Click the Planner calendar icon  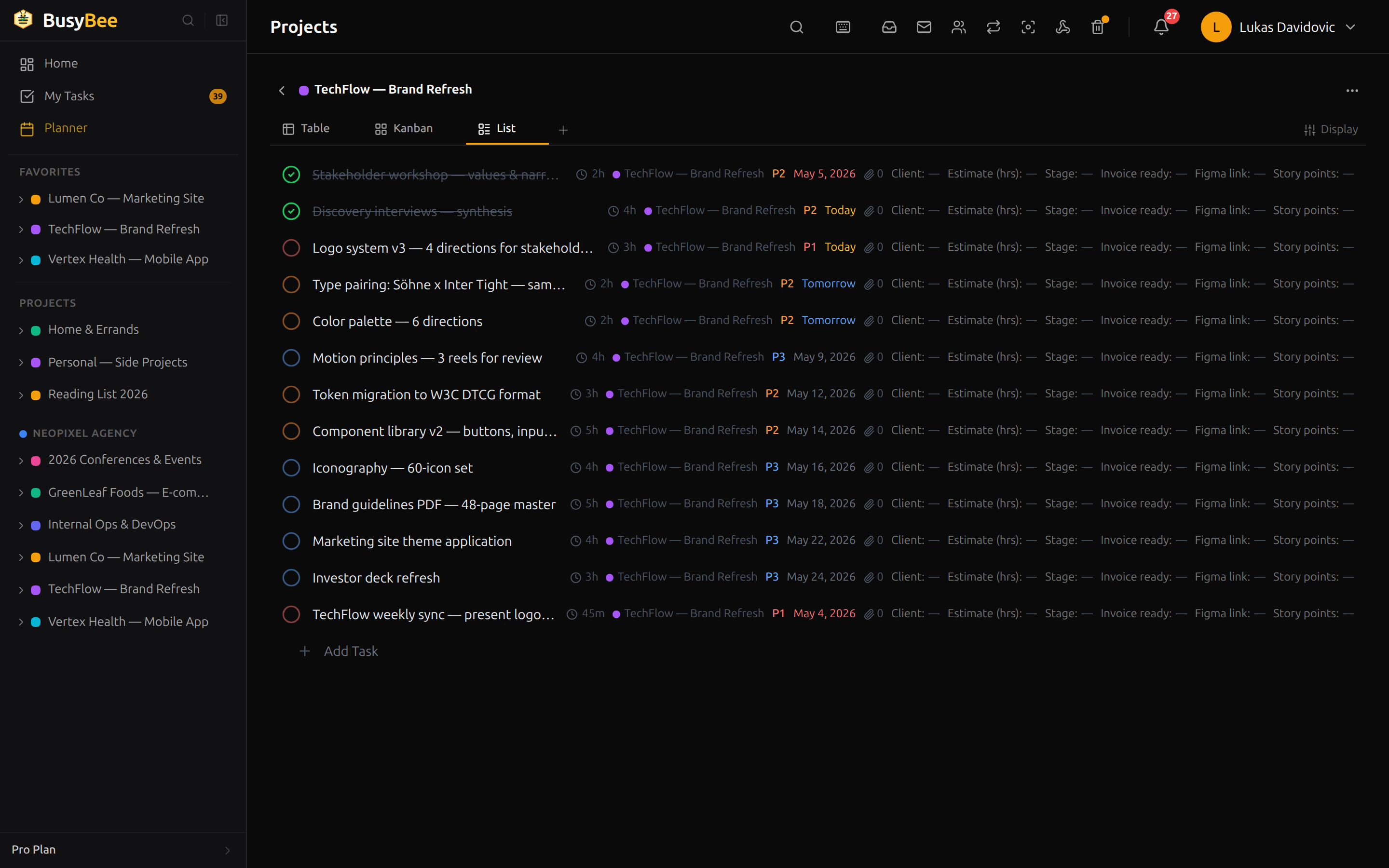point(27,129)
